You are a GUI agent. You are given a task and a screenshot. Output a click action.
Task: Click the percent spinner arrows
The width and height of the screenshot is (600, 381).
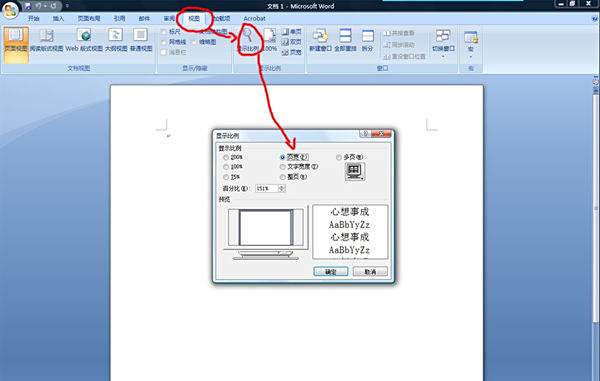click(x=282, y=189)
